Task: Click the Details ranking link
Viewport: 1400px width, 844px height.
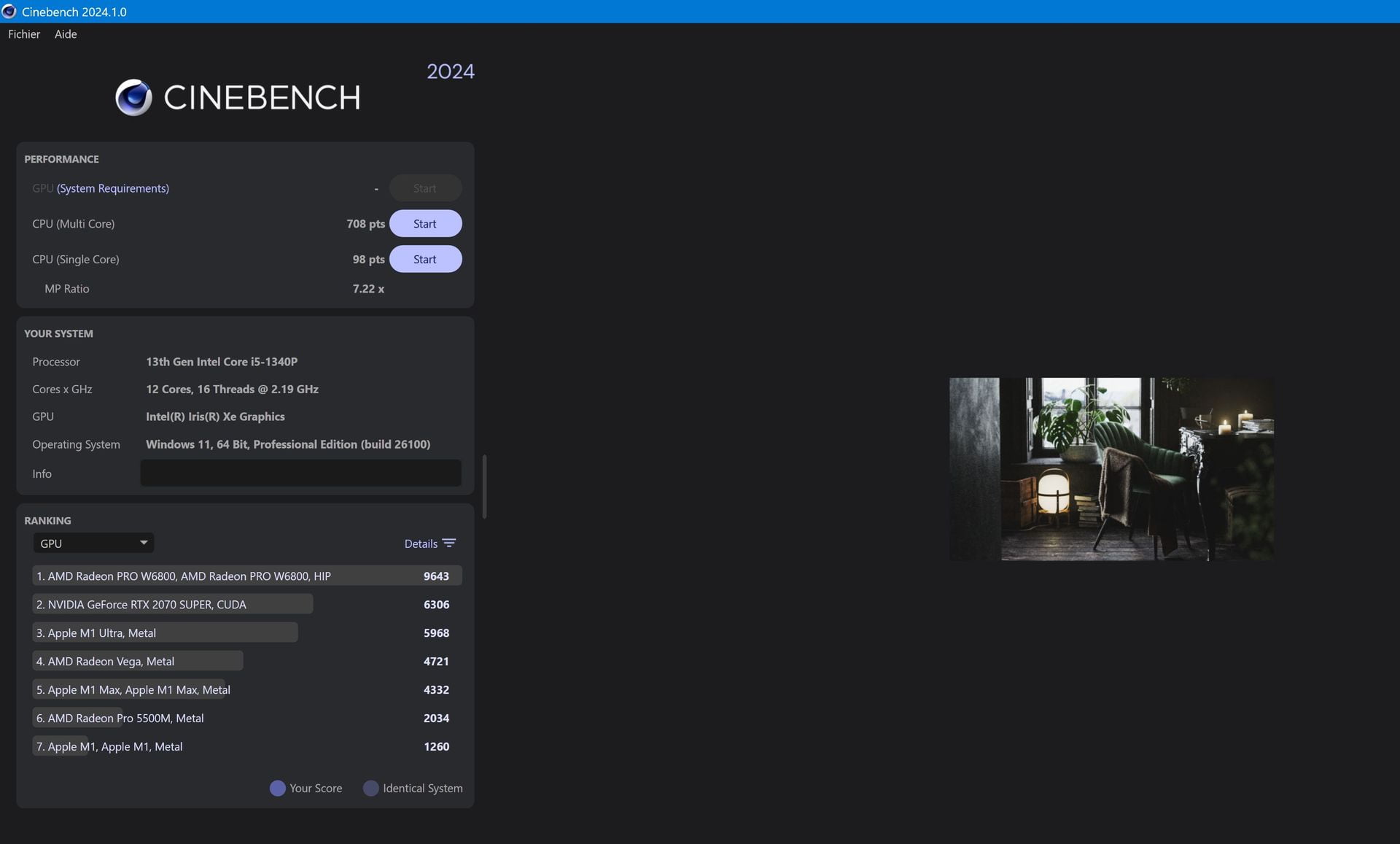Action: [421, 543]
